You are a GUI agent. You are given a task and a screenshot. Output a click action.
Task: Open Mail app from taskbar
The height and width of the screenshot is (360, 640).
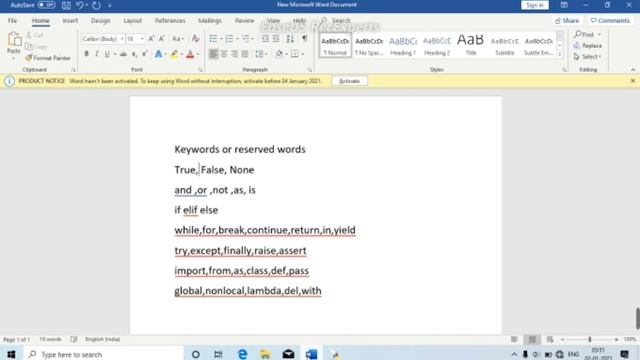pyautogui.click(x=288, y=354)
